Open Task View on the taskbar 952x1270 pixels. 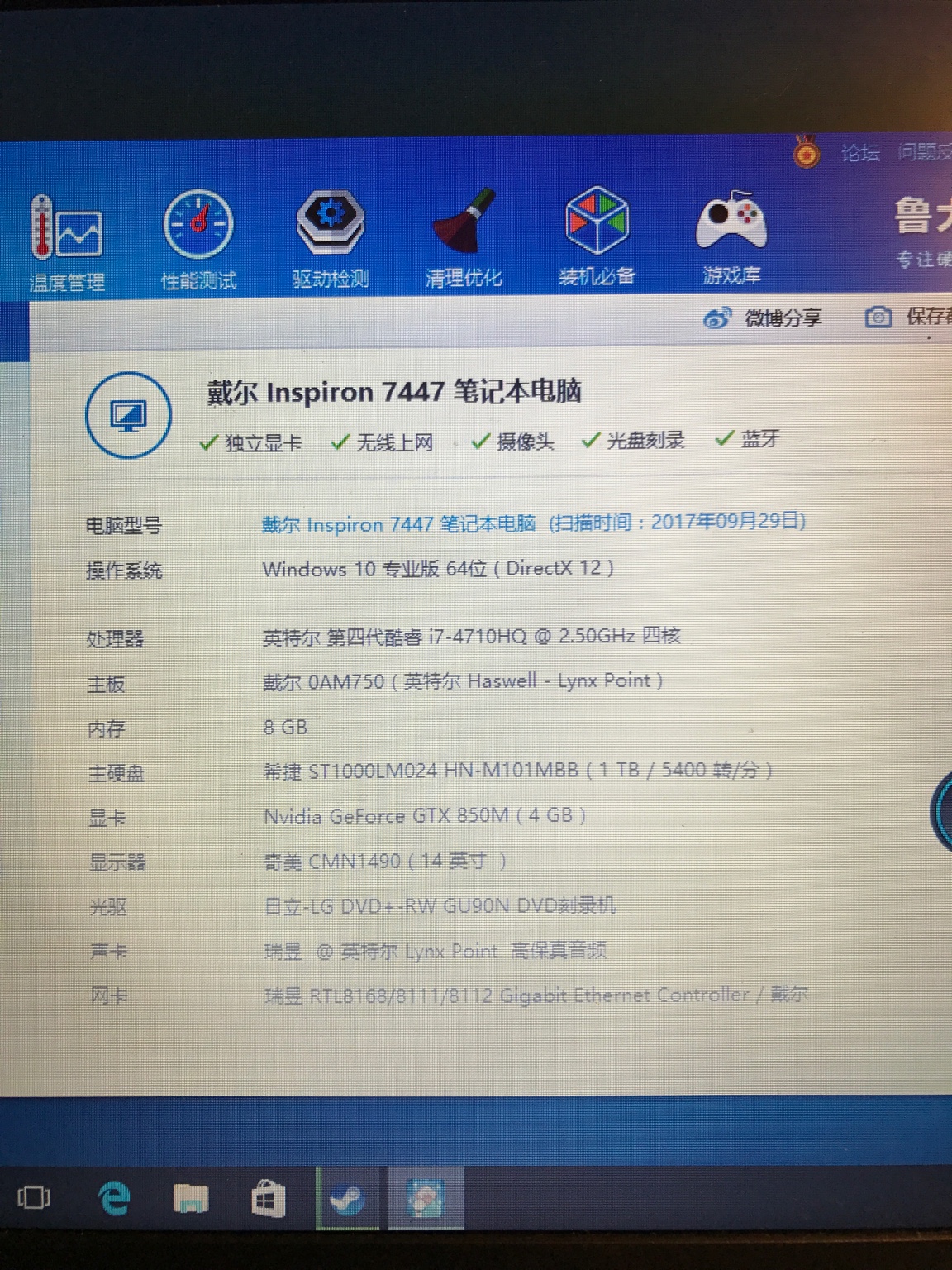[x=34, y=1197]
